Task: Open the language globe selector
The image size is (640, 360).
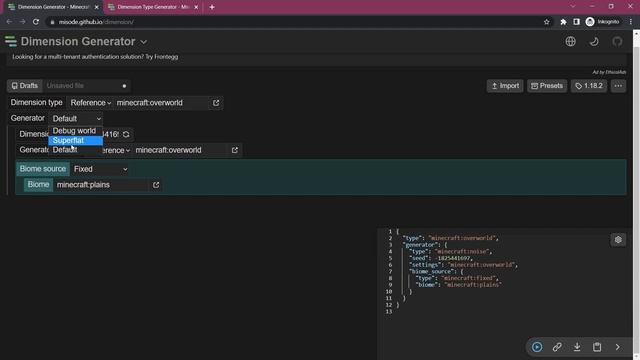Action: tap(571, 41)
